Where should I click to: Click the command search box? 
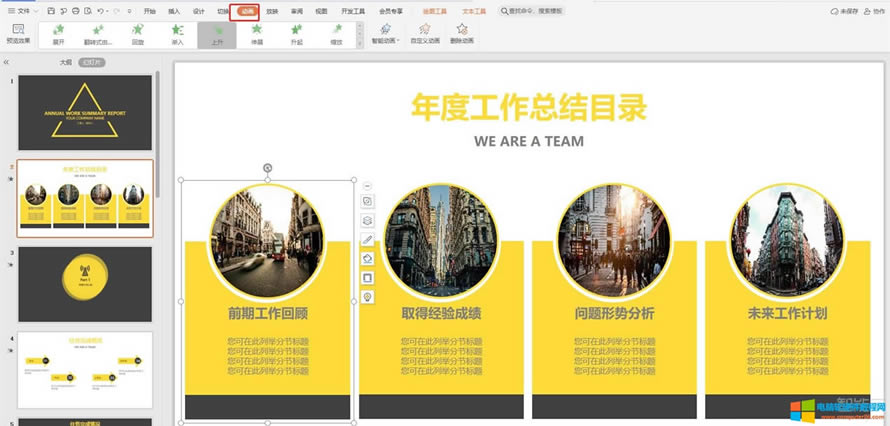[x=537, y=11]
